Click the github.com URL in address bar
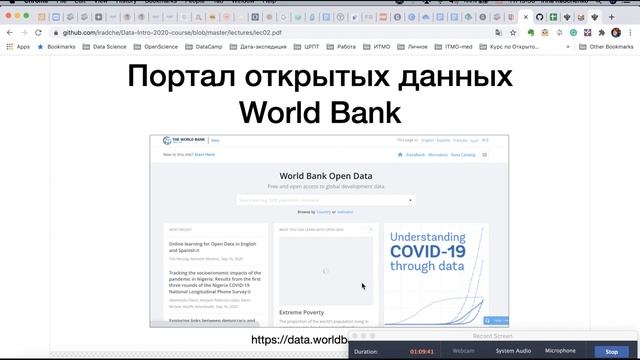The width and height of the screenshot is (640, 360). click(x=172, y=33)
